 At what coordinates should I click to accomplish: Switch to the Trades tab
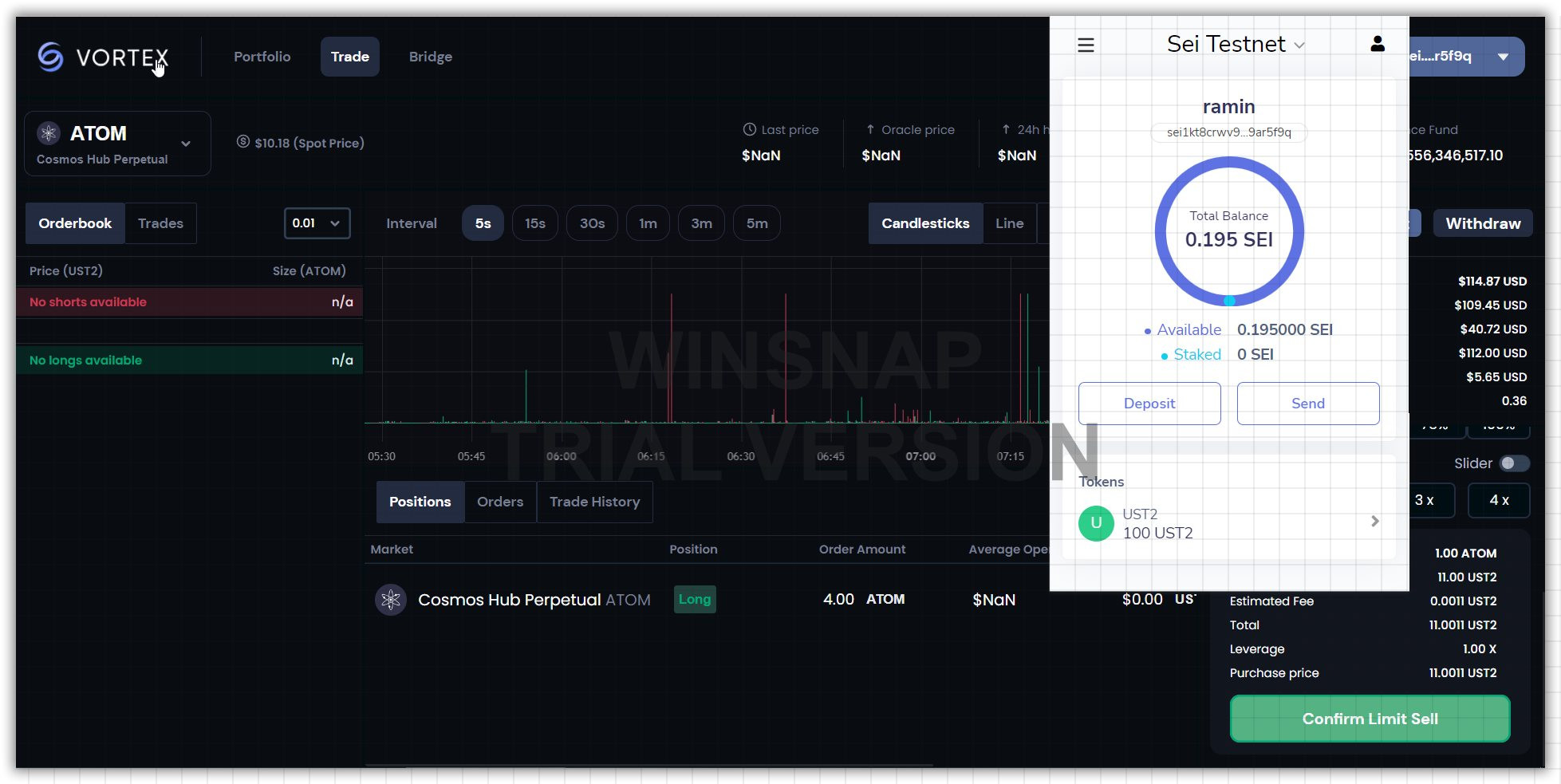pyautogui.click(x=160, y=223)
